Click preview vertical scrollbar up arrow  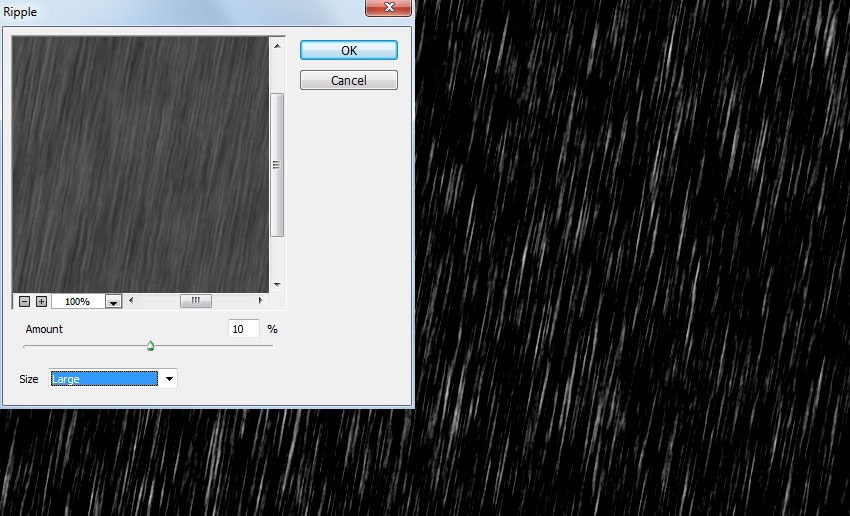coord(277,46)
